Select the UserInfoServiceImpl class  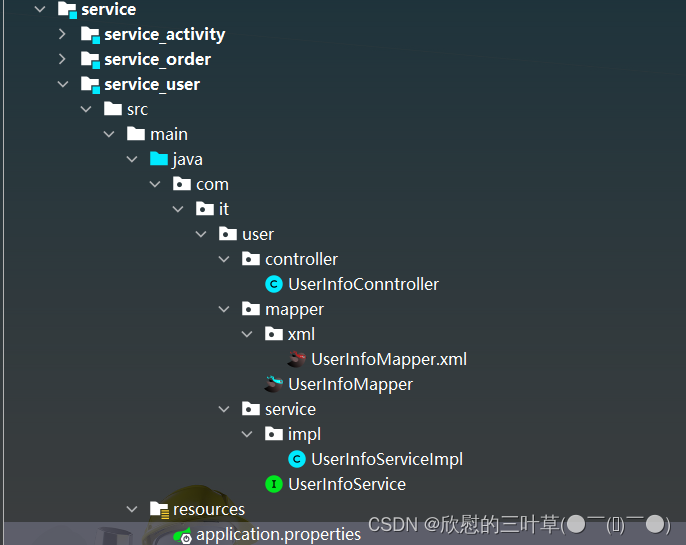click(387, 460)
